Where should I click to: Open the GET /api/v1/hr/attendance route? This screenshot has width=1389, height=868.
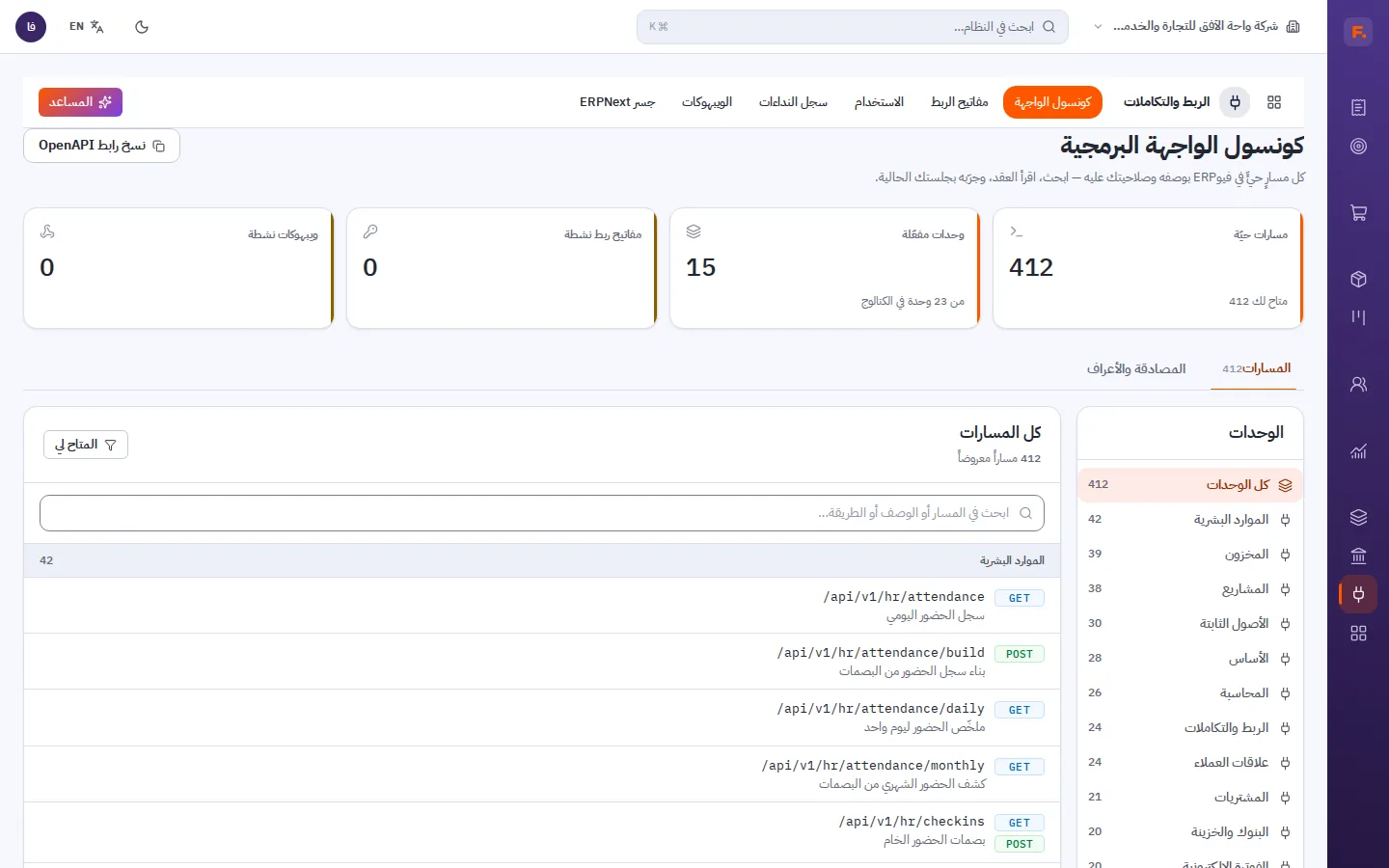click(542, 606)
